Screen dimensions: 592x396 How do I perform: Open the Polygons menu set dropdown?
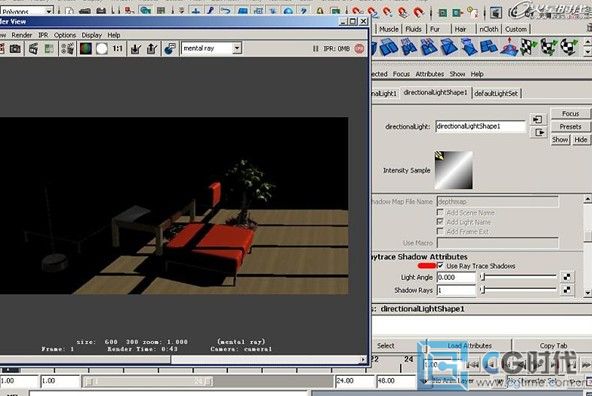49,11
